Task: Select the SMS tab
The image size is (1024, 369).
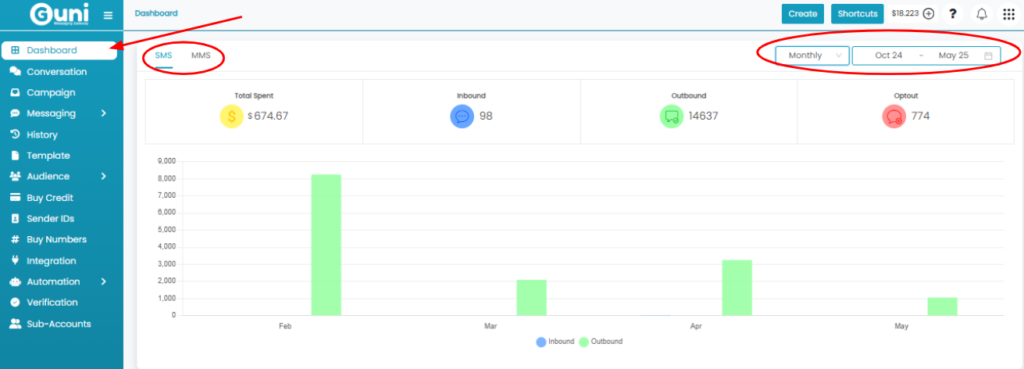Action: point(163,56)
